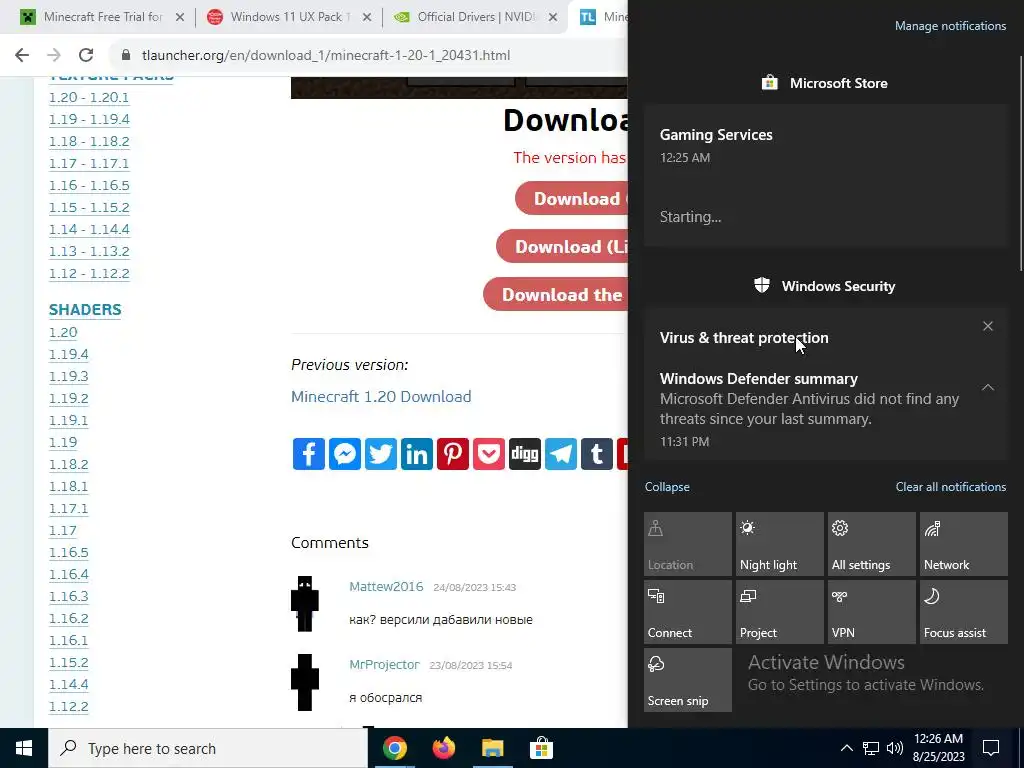The image size is (1024, 768).
Task: Open Minecraft 1.20 Download link
Action: click(x=381, y=396)
